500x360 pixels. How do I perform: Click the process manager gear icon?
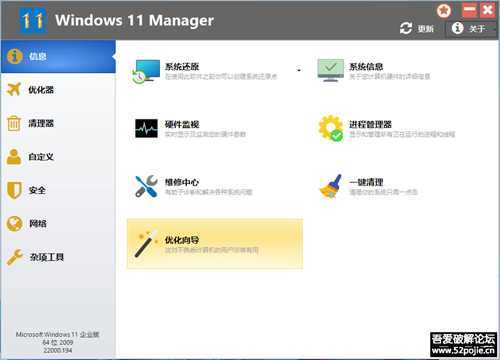tap(330, 128)
